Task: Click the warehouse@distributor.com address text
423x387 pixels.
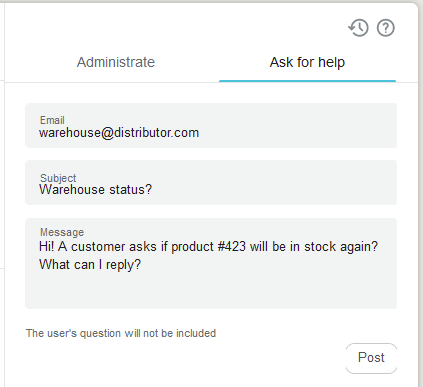Action: coord(119,133)
